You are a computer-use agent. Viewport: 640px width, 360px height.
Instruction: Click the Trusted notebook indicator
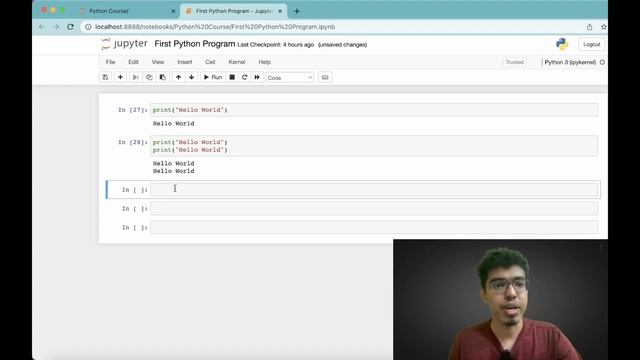(x=514, y=62)
